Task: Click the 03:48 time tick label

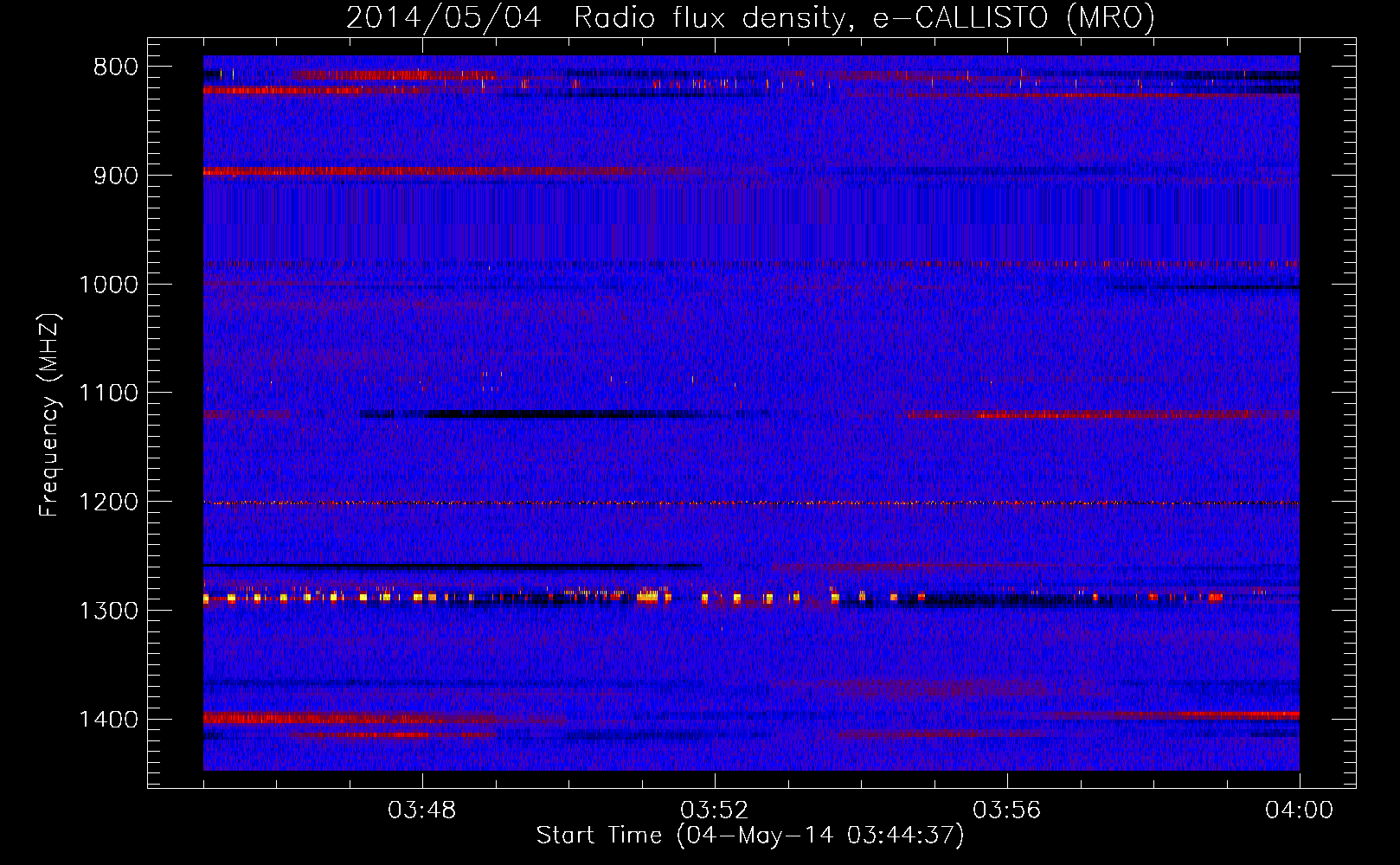Action: pyautogui.click(x=422, y=811)
